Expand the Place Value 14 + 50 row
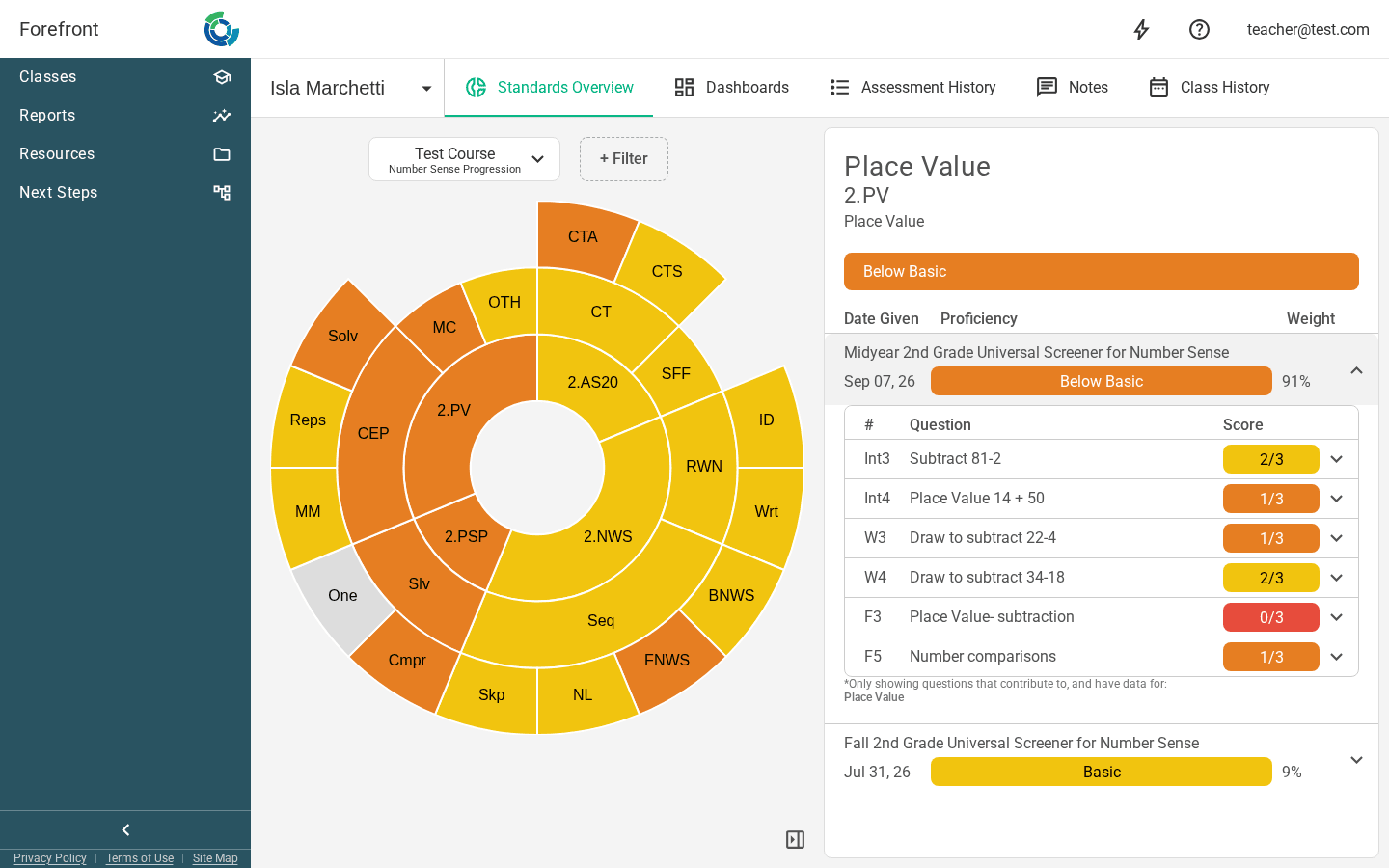1389x868 pixels. [x=1336, y=499]
